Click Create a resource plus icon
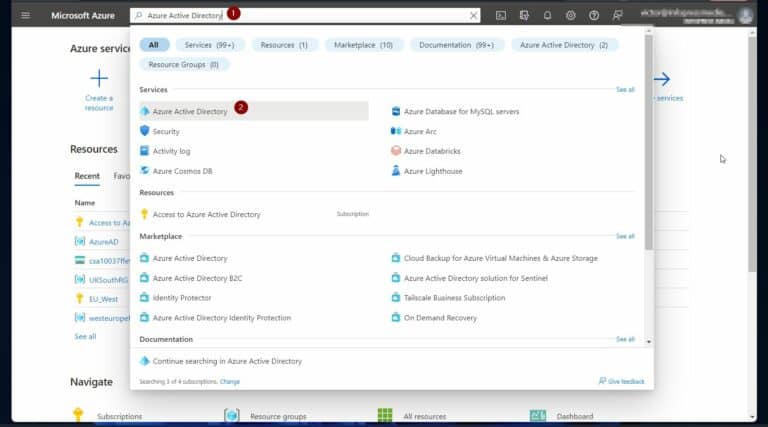 click(99, 78)
